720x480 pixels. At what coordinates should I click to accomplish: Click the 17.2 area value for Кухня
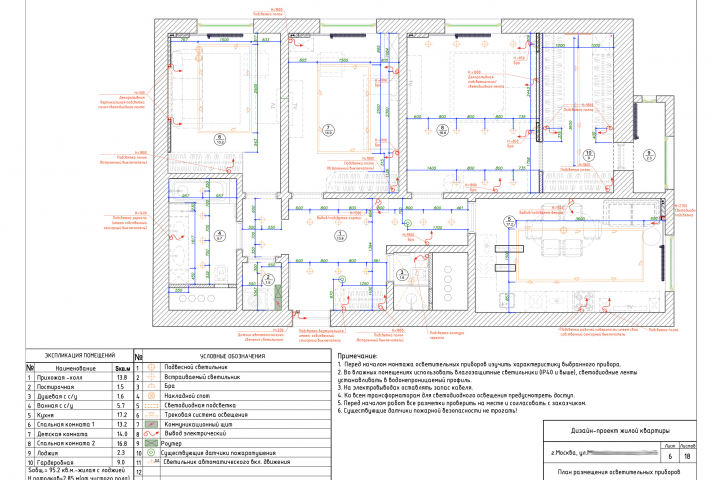pos(122,415)
